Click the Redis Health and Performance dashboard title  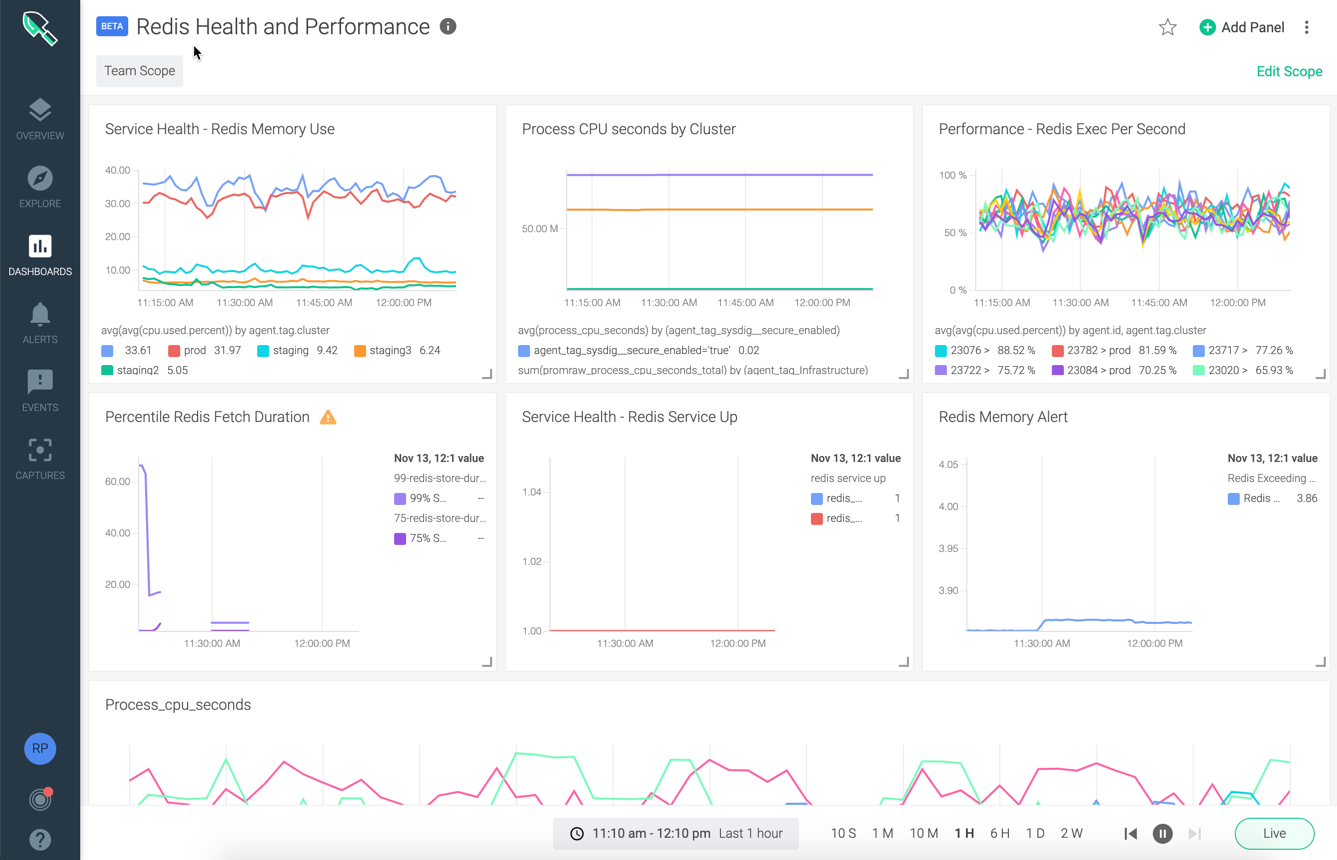(x=283, y=27)
